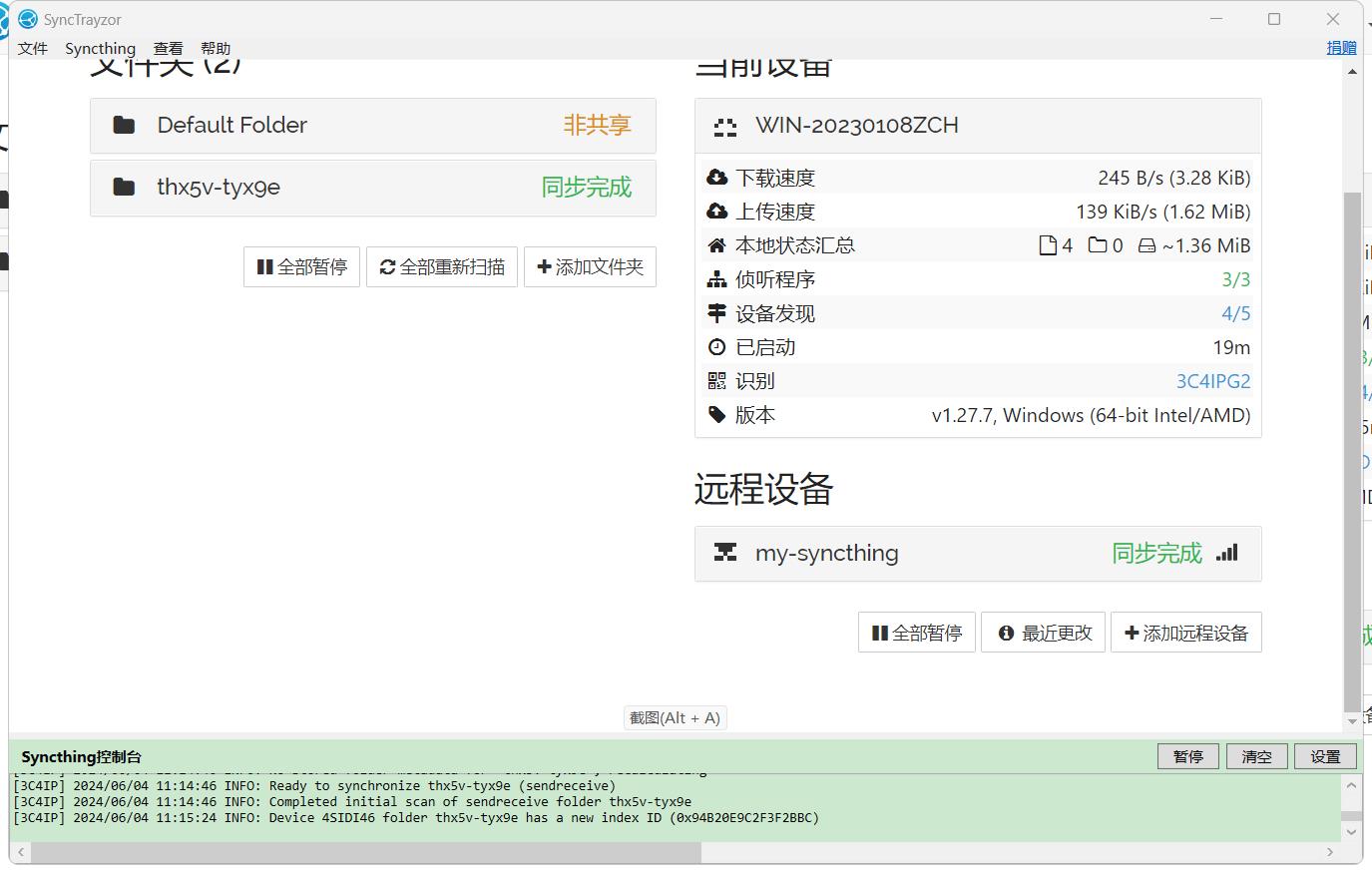Pause all remote devices with 全部暂停
The image size is (1372, 873).
[x=916, y=633]
